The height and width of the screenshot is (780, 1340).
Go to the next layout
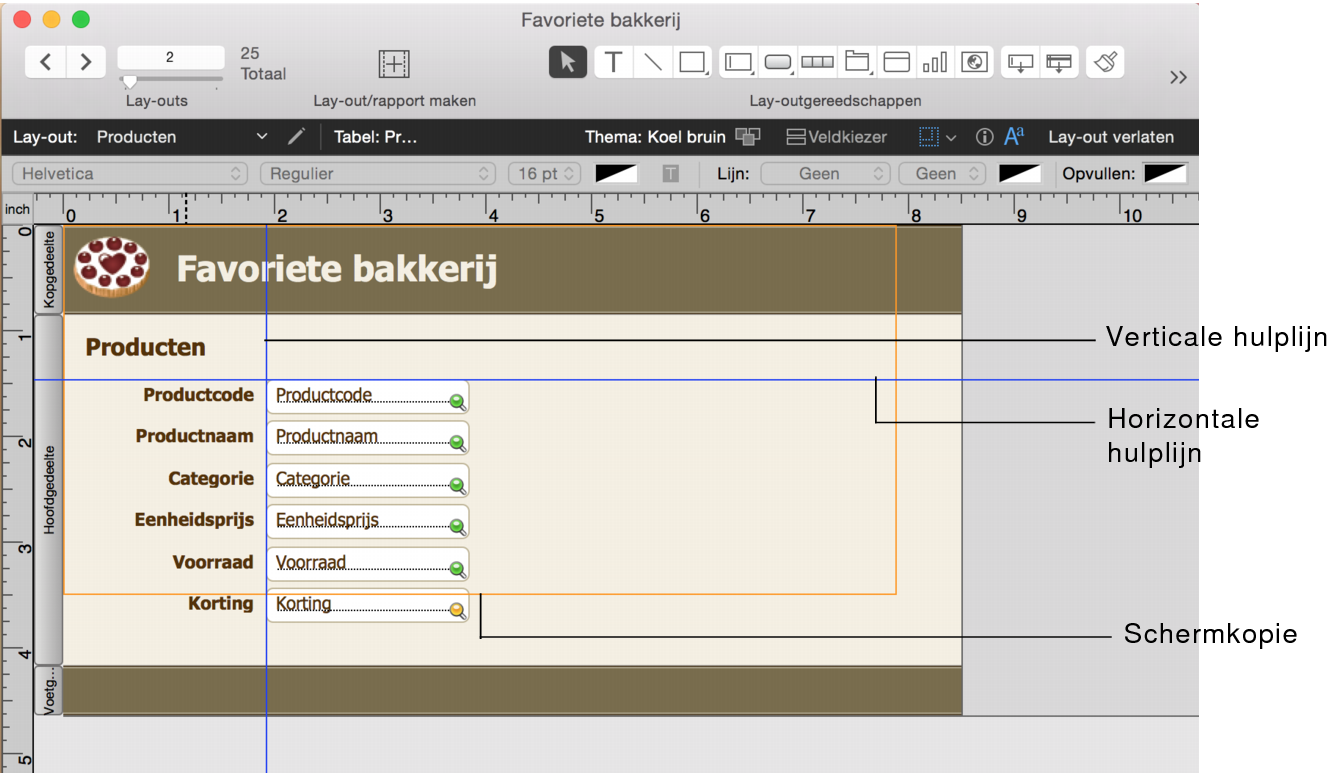coord(86,62)
